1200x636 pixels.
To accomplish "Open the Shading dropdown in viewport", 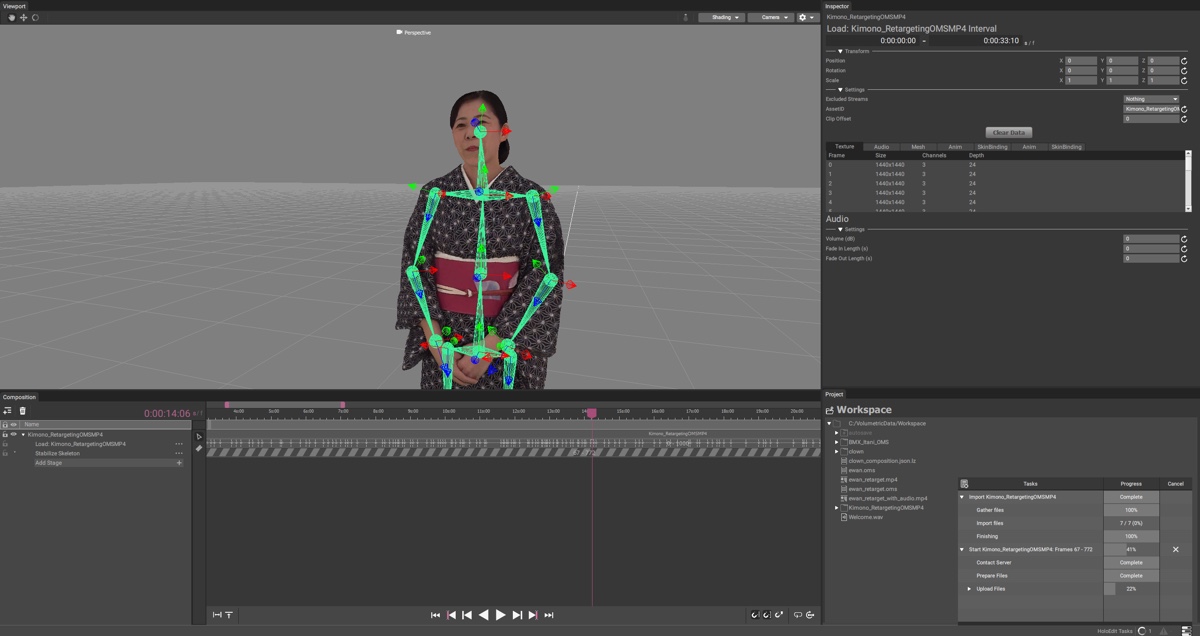I will (x=720, y=17).
